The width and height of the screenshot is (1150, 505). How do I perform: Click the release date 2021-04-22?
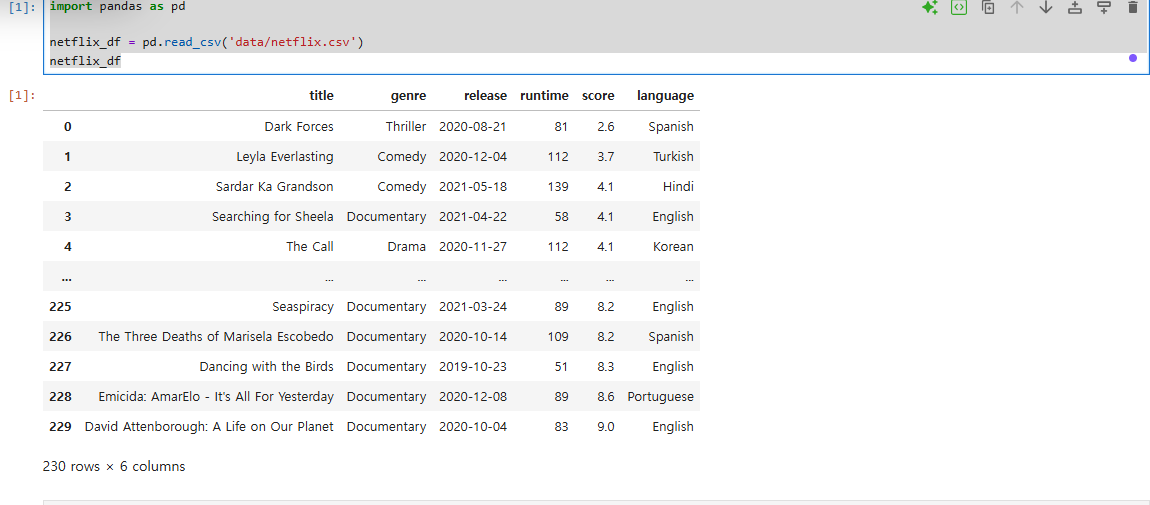[473, 217]
